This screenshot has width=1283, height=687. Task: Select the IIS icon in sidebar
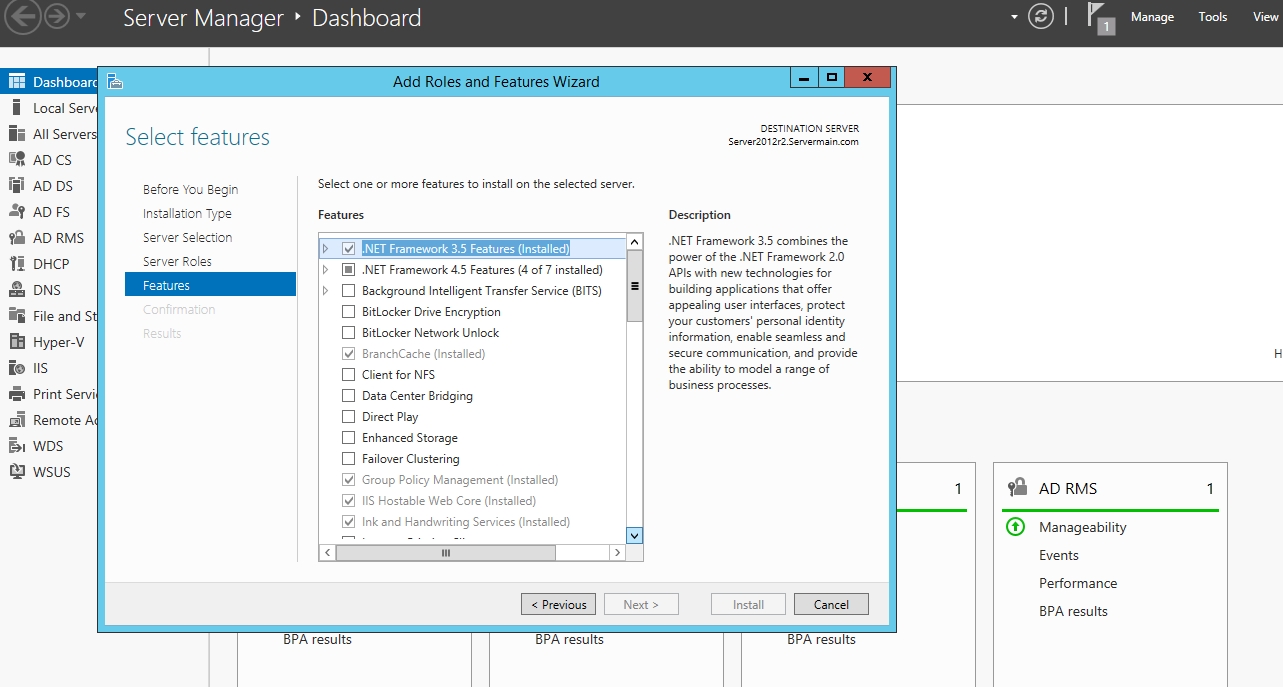17,368
